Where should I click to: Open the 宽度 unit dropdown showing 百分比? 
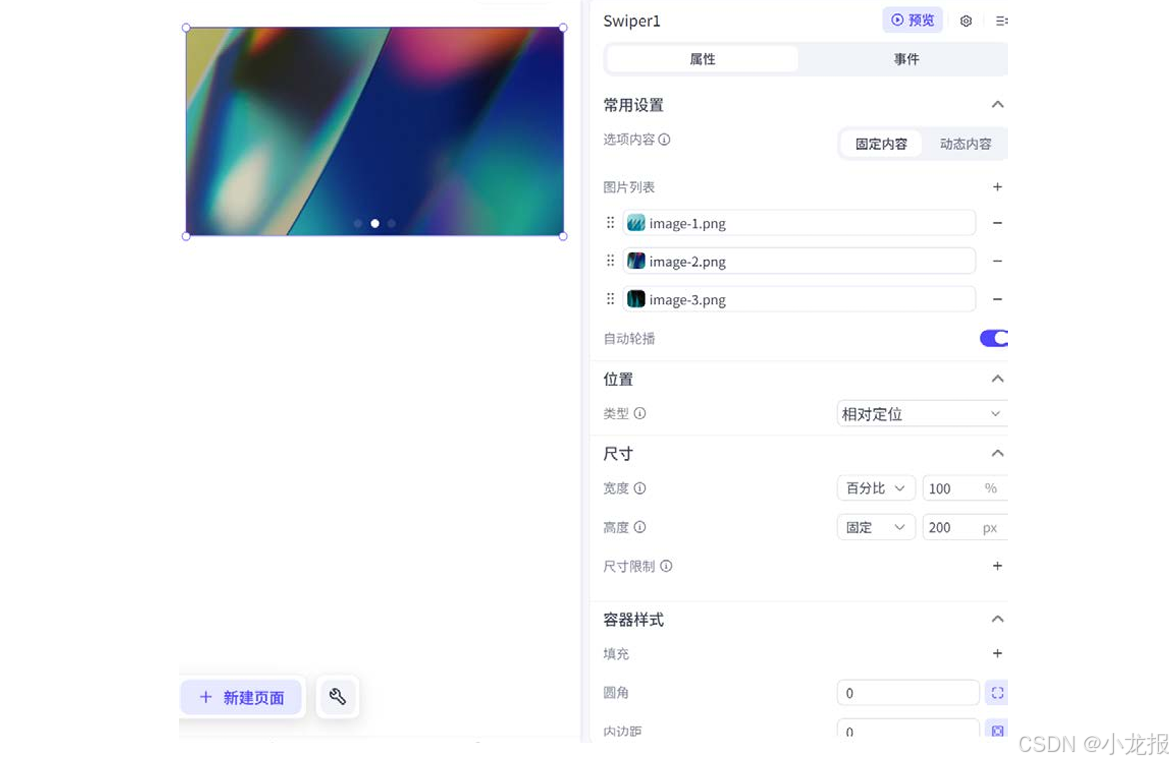[876, 488]
